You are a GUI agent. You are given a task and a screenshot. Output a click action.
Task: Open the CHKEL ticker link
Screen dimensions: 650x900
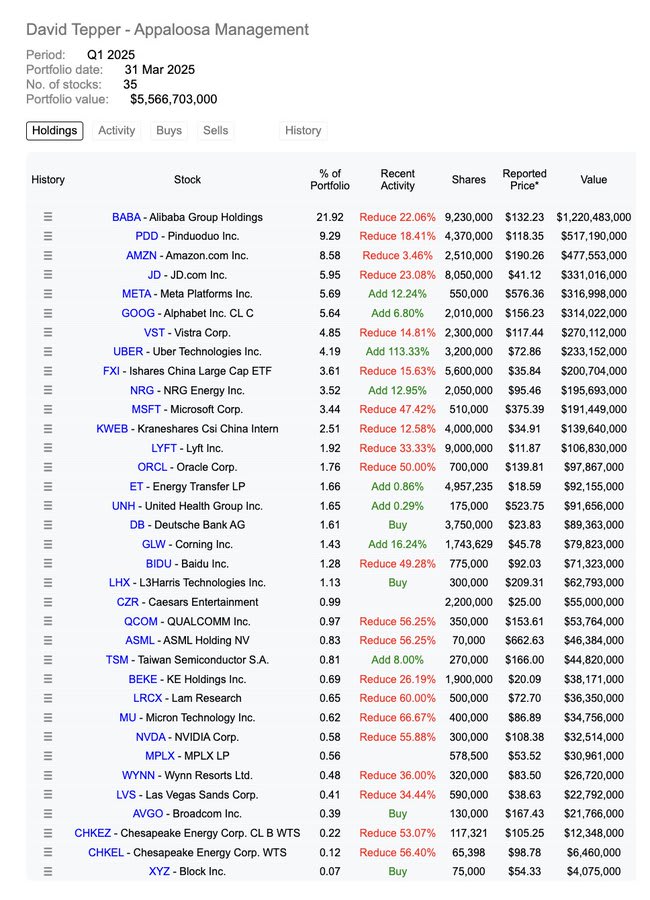(106, 852)
